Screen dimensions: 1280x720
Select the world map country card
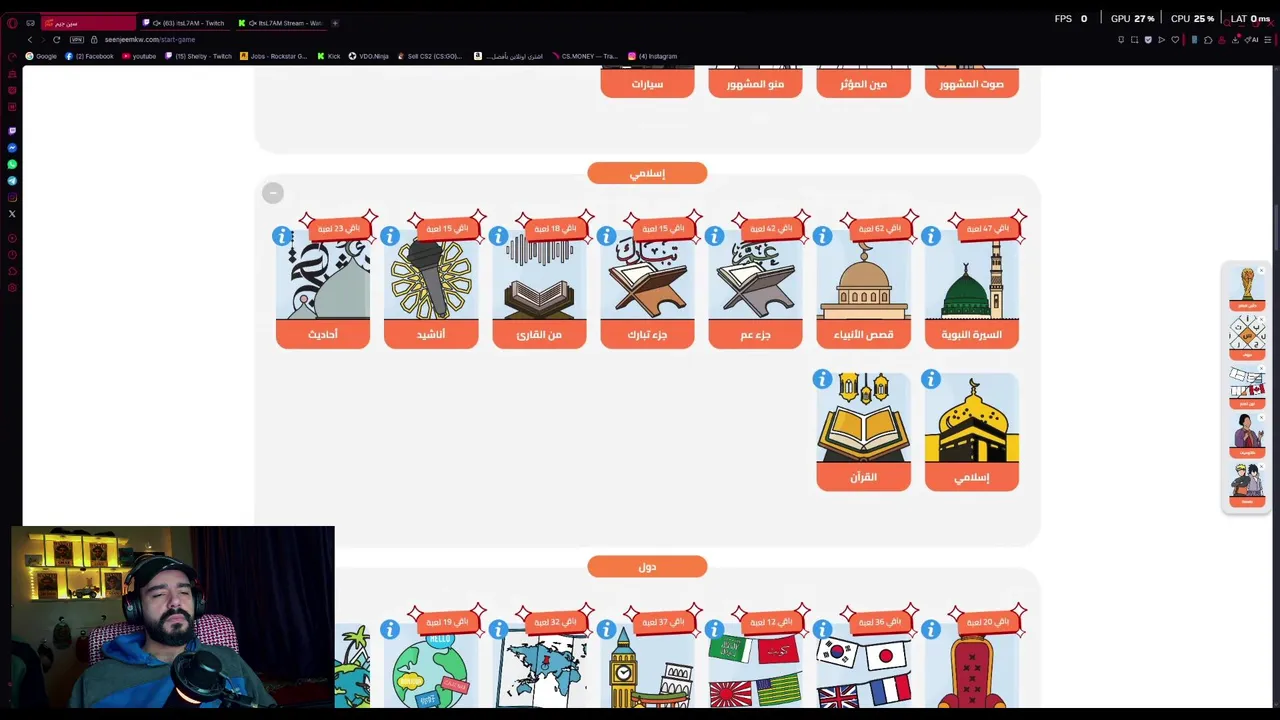(x=539, y=665)
